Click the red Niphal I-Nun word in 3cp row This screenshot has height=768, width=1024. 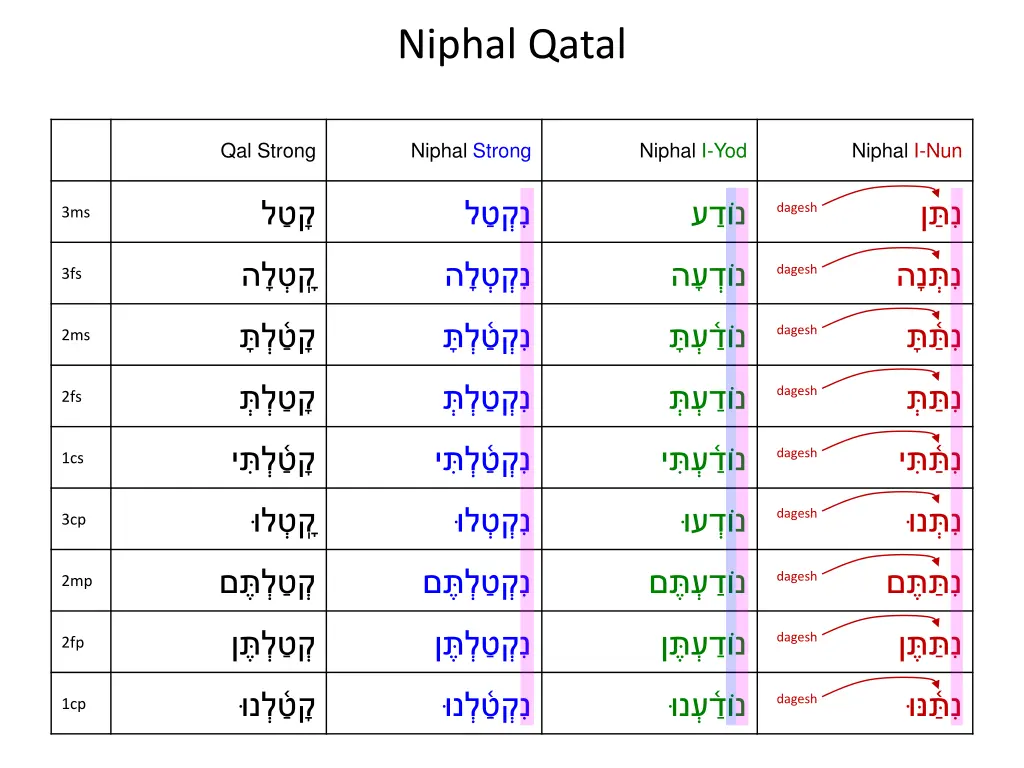(928, 522)
